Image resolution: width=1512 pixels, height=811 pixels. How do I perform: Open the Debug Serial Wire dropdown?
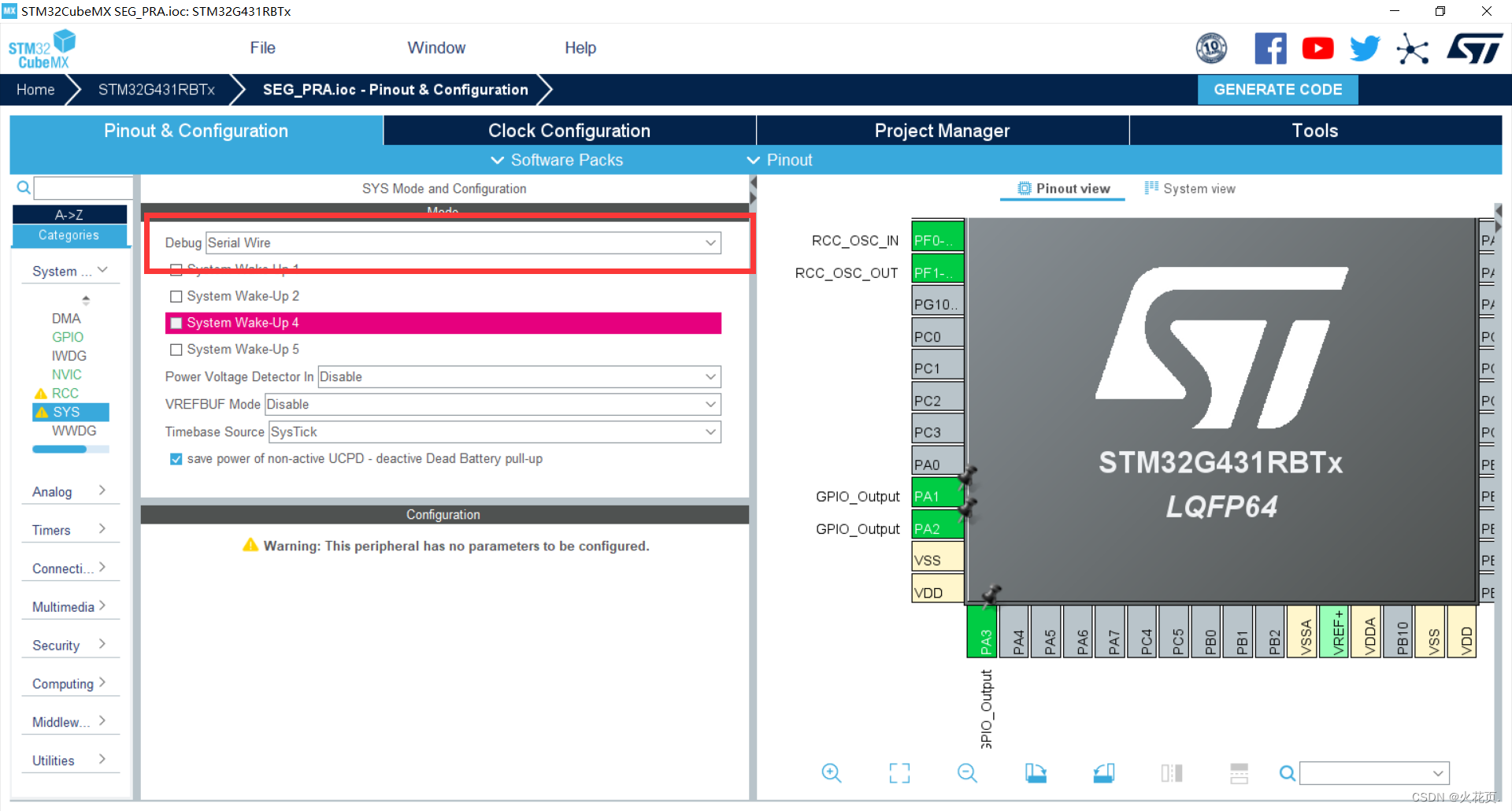(x=463, y=243)
